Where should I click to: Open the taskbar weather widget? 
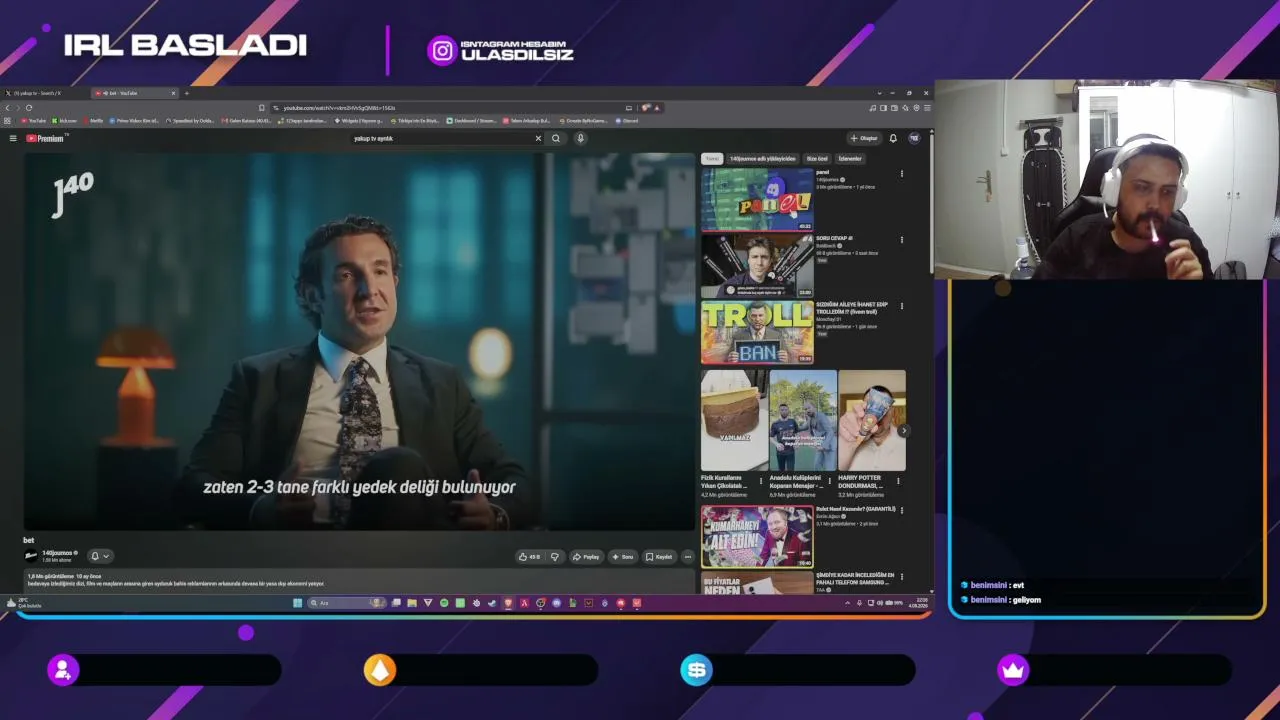(23, 603)
